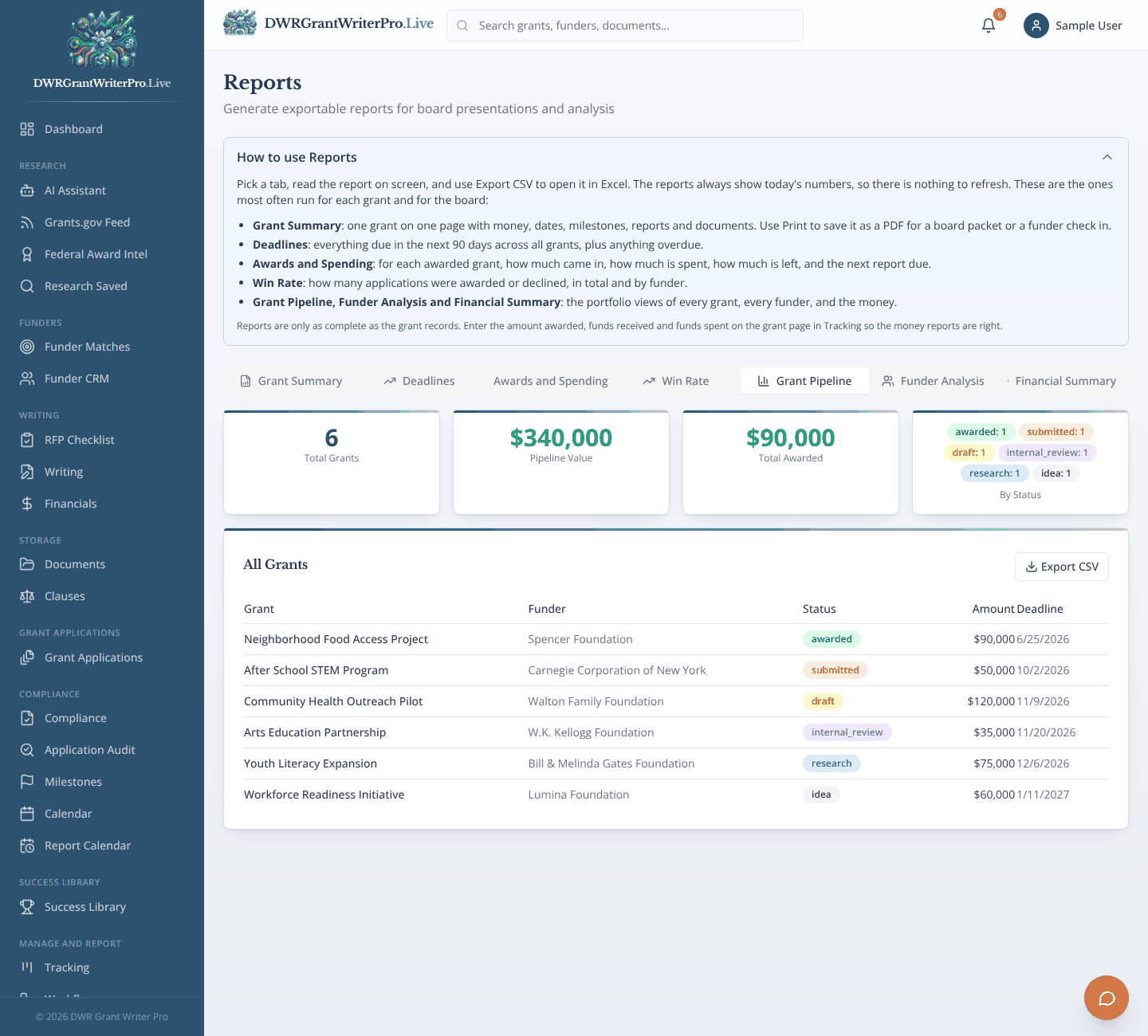This screenshot has height=1036, width=1148.
Task: Click the Research Saved magnifier icon
Action: 27,286
